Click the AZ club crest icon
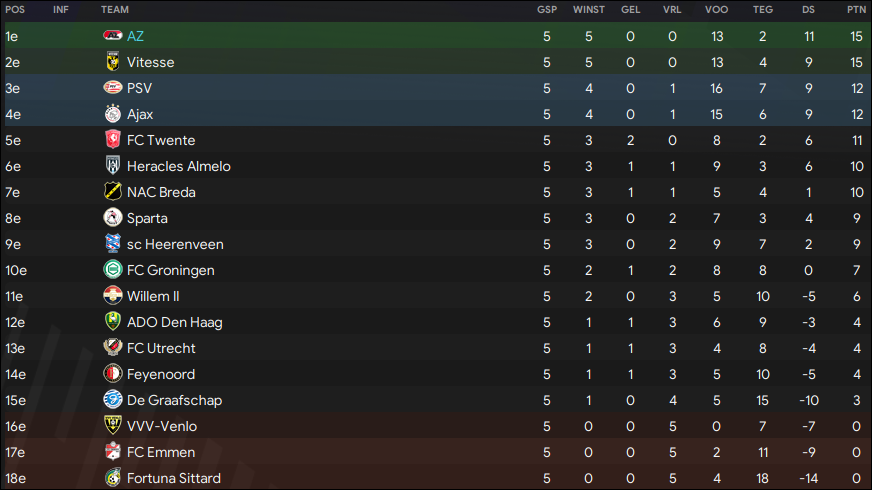 pyautogui.click(x=113, y=36)
